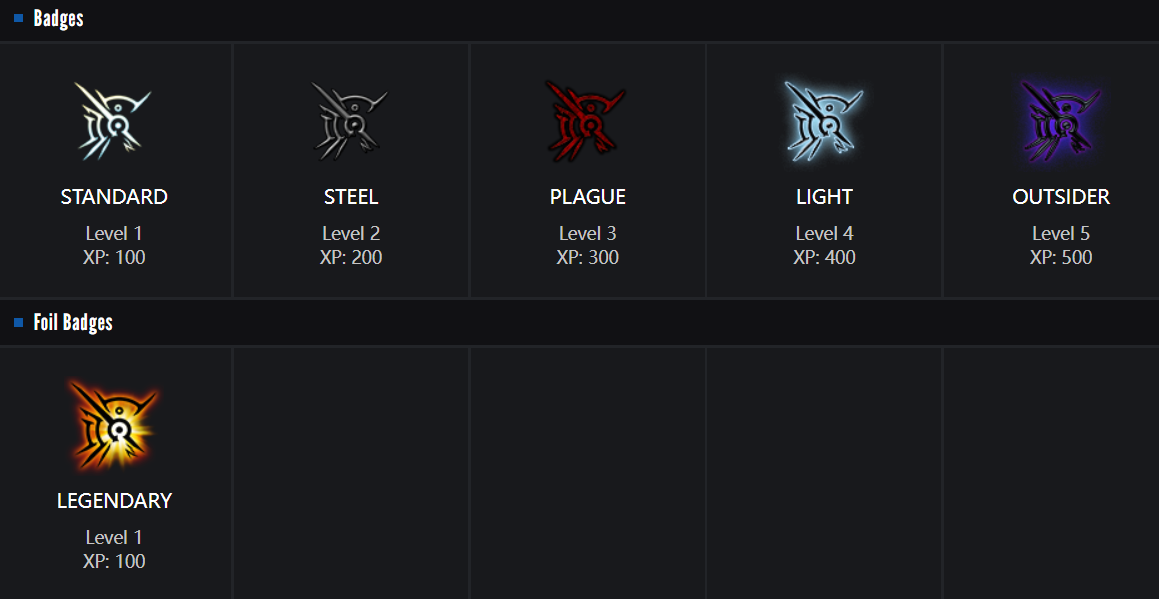This screenshot has height=599, width=1159.
Task: Click the blue square beside Foil Badges
Action: (18, 322)
